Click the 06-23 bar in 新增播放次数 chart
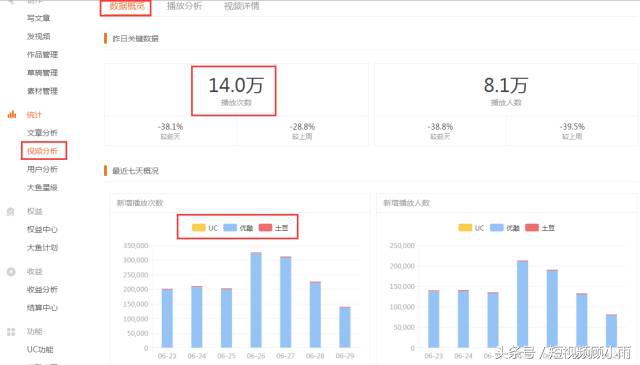This screenshot has width=640, height=365. pos(167,318)
